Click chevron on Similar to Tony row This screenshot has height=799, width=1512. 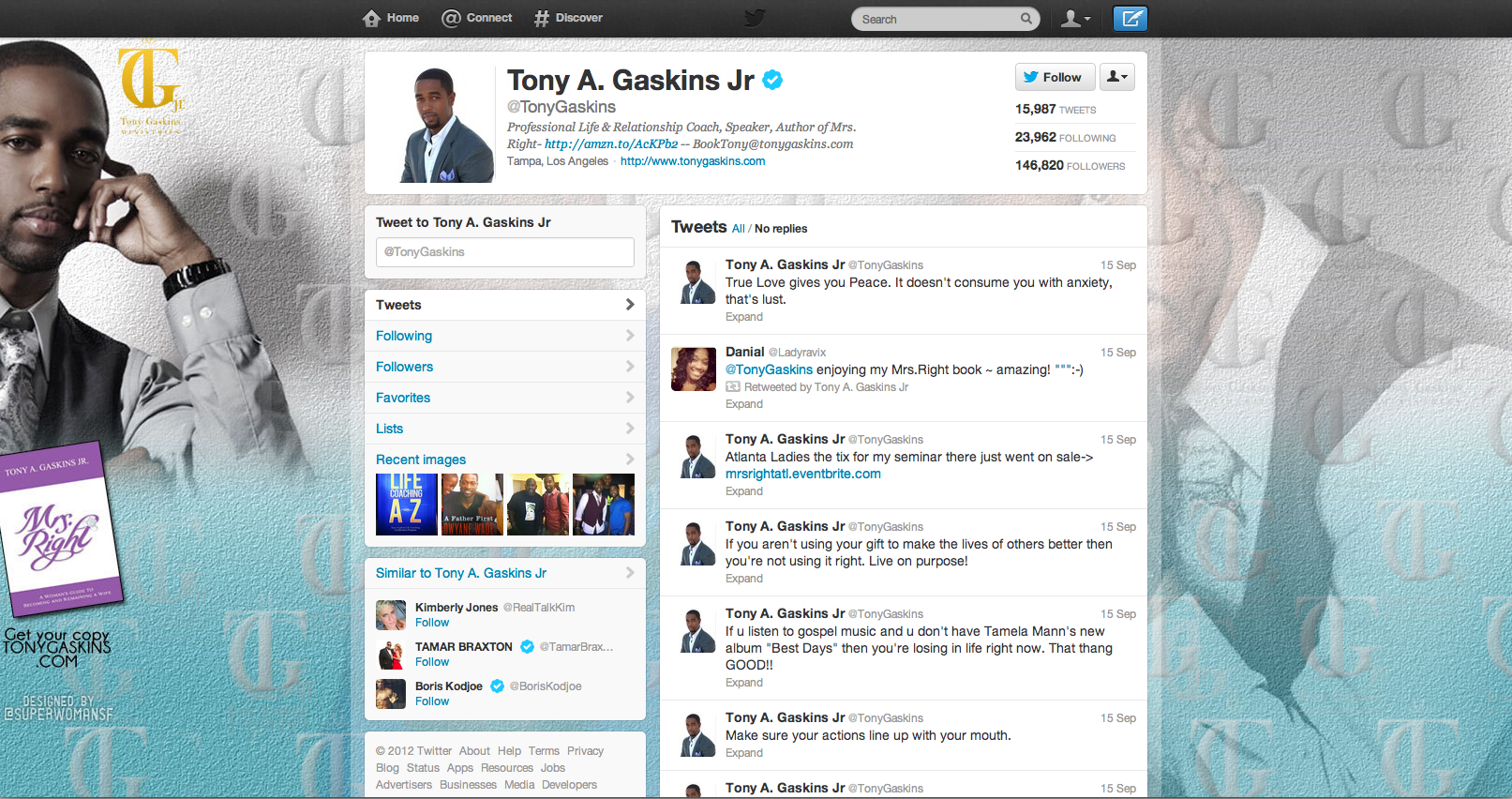point(630,573)
